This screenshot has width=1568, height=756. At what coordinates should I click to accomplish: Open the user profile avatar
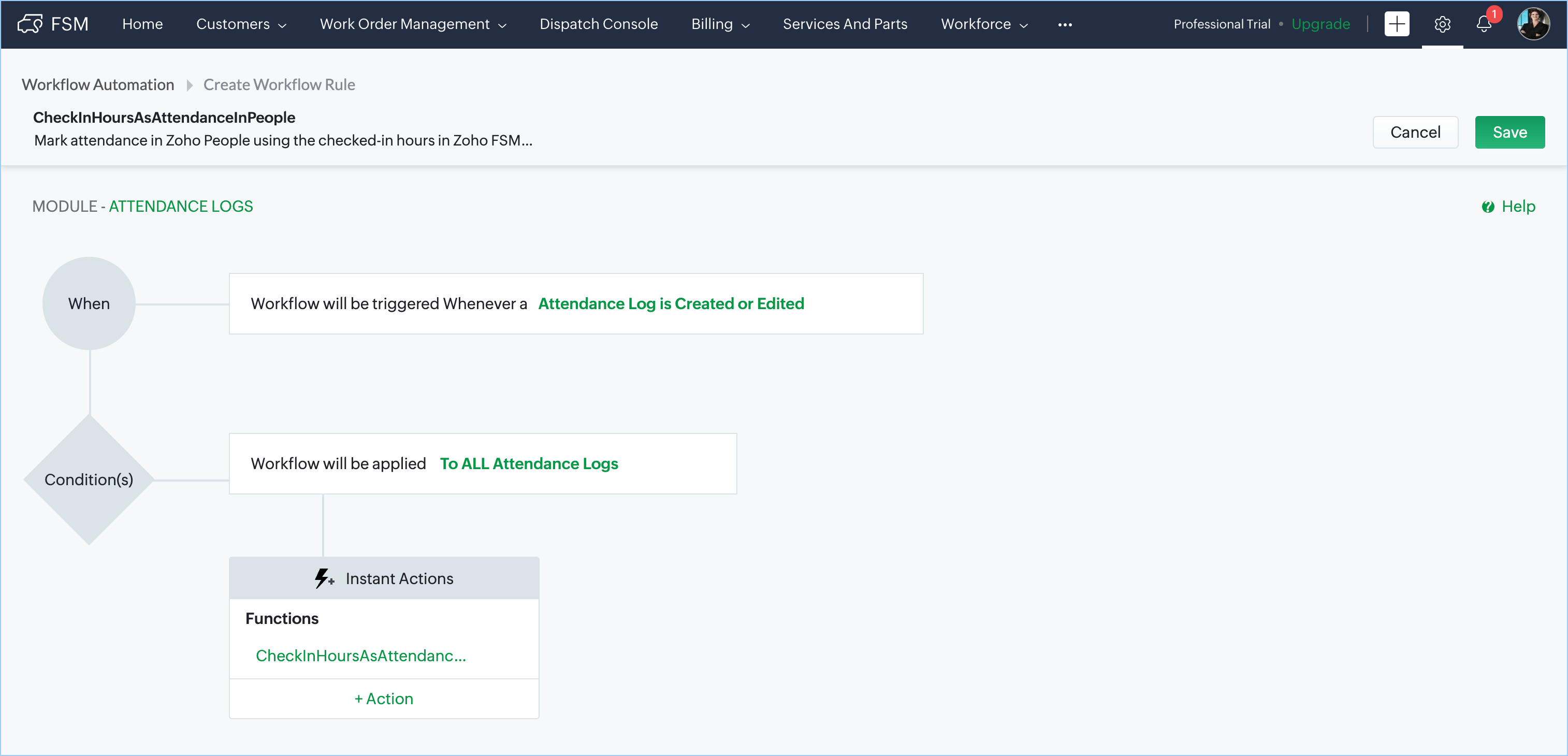(x=1533, y=24)
